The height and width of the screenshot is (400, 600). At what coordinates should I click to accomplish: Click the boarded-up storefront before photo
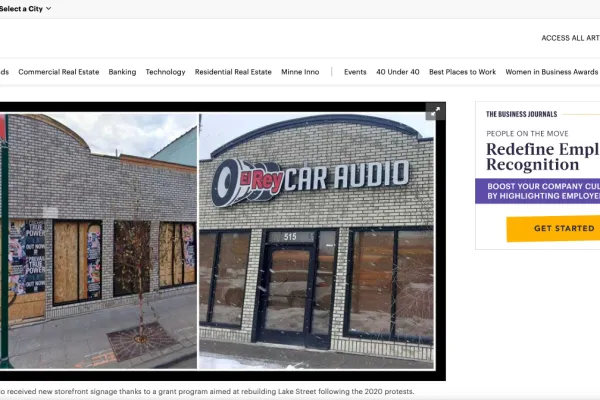(x=98, y=241)
